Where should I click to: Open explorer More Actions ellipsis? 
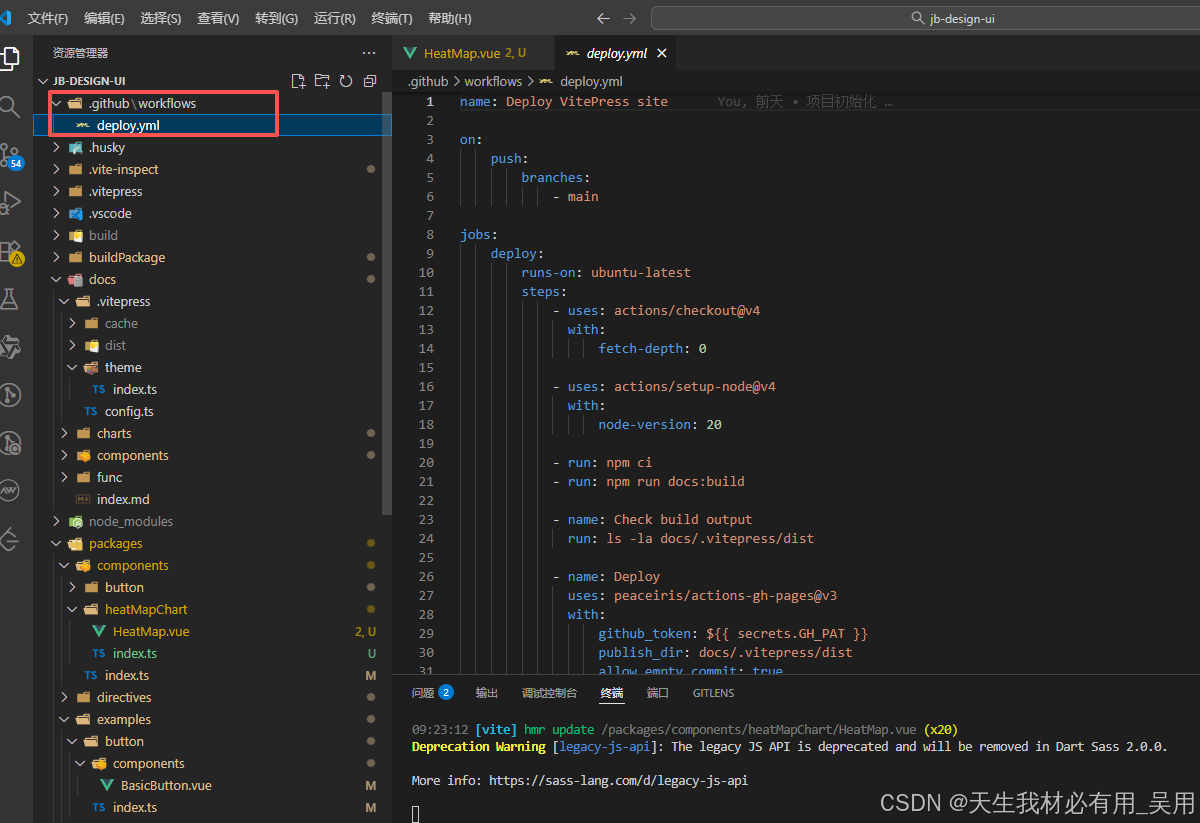pos(369,53)
